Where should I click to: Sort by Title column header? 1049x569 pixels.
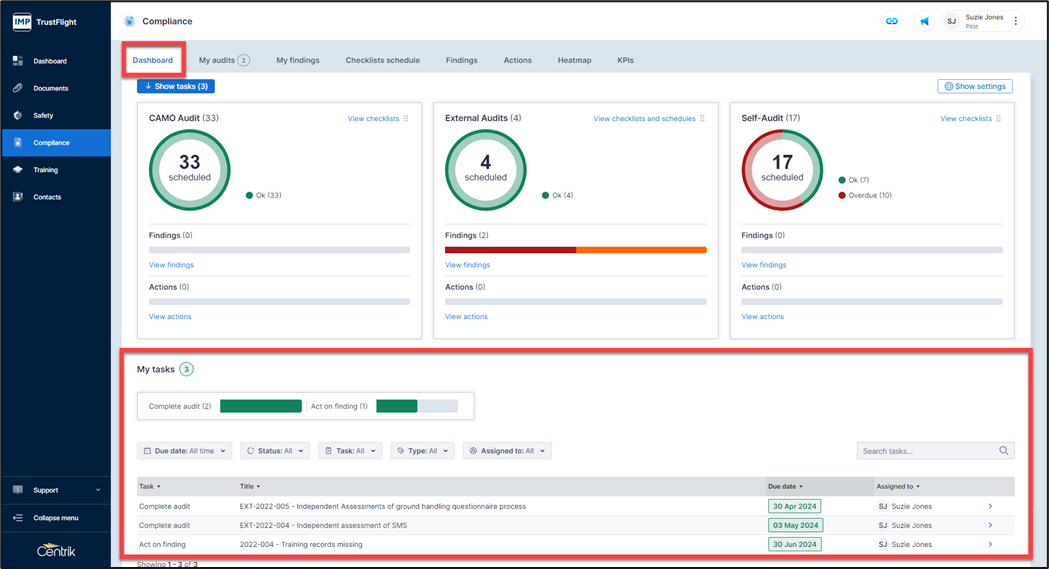click(250, 486)
